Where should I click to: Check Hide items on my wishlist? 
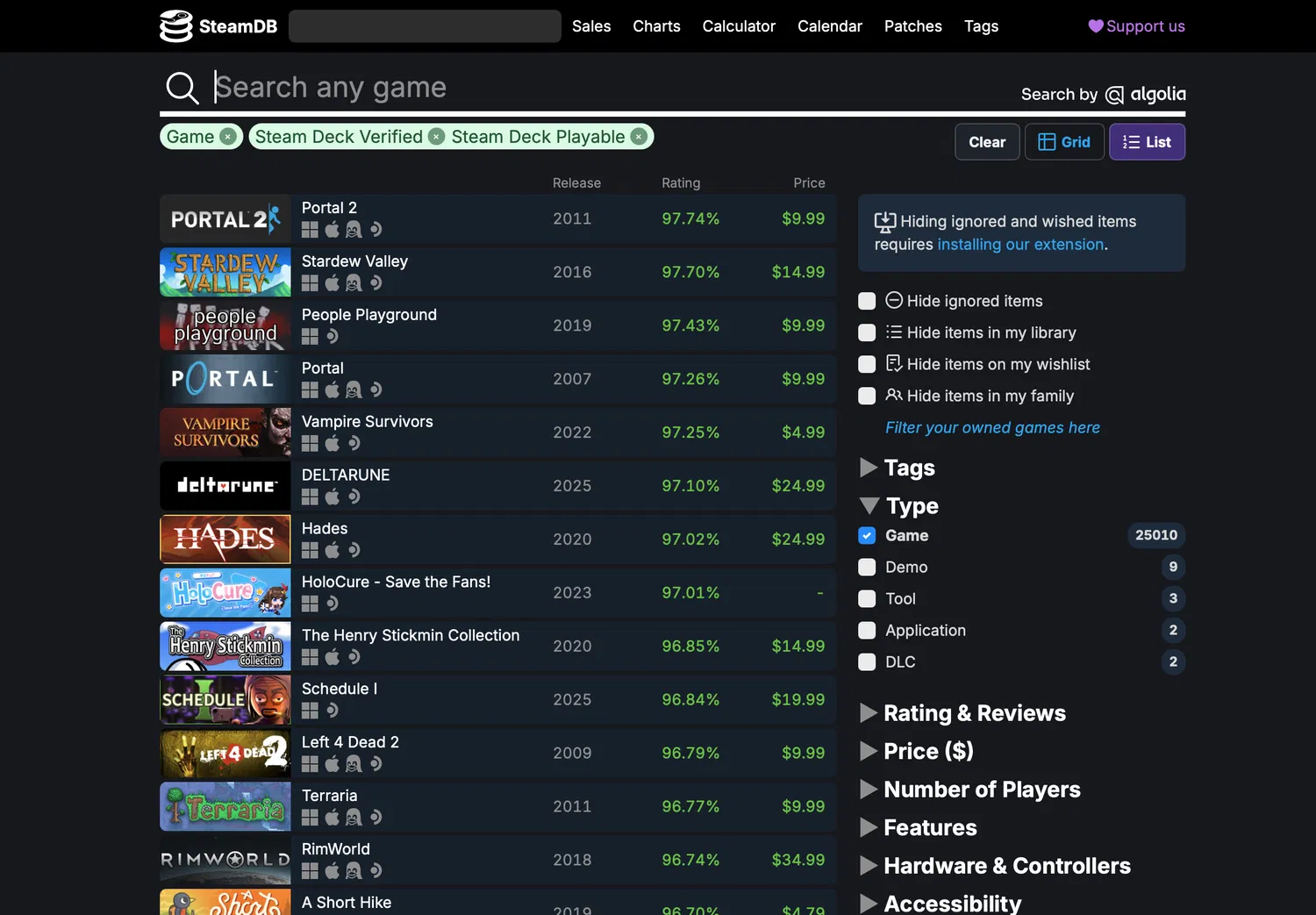tap(867, 364)
